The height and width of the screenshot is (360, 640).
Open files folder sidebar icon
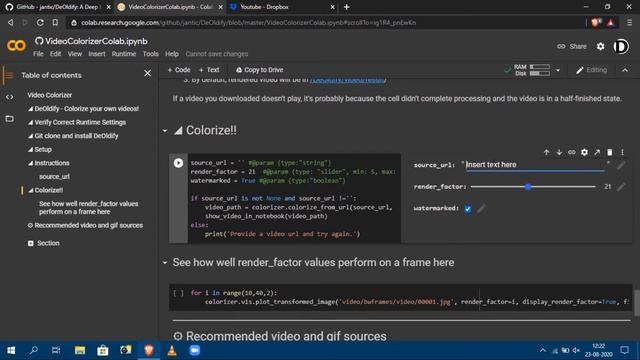9,118
